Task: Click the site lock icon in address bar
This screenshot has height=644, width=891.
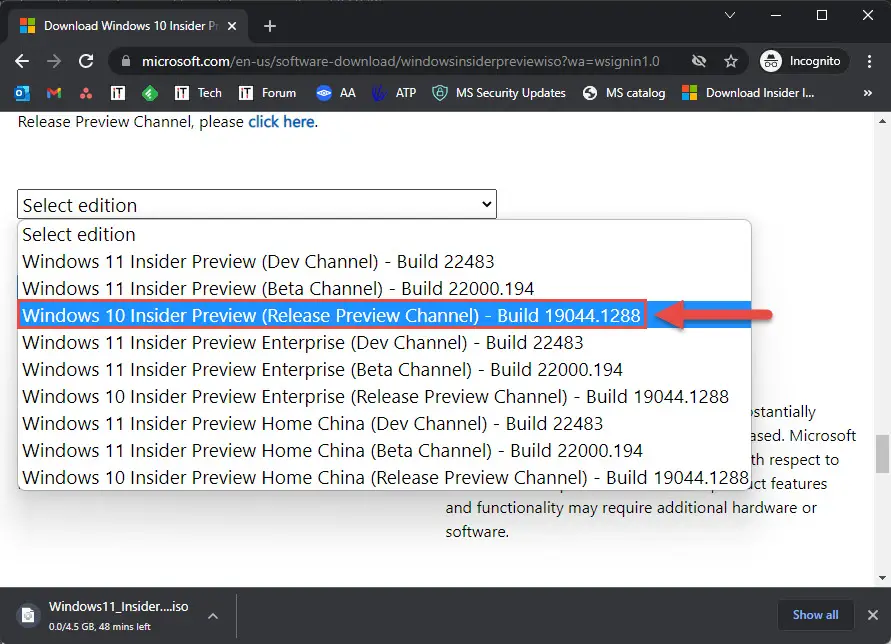Action: click(x=126, y=61)
